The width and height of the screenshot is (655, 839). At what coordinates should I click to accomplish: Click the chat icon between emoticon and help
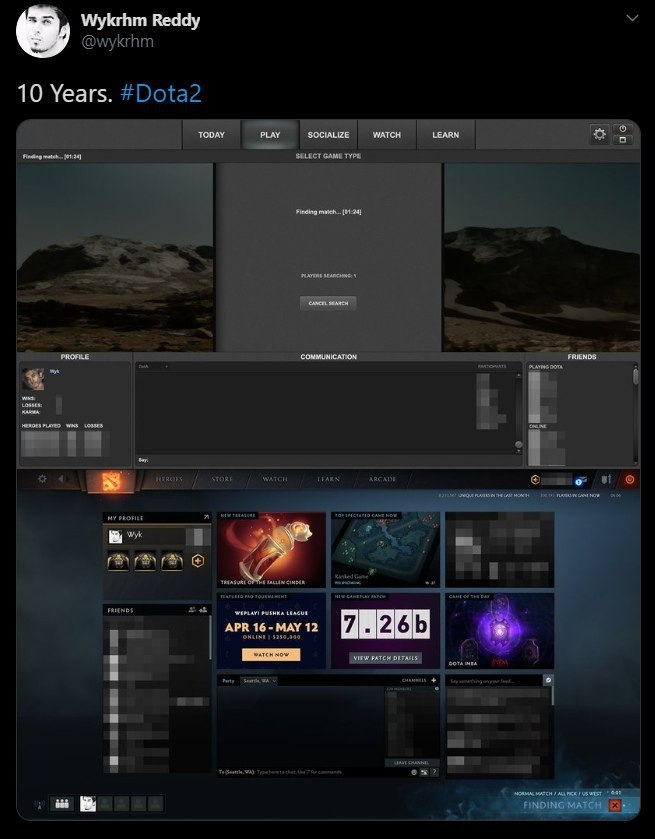[424, 772]
